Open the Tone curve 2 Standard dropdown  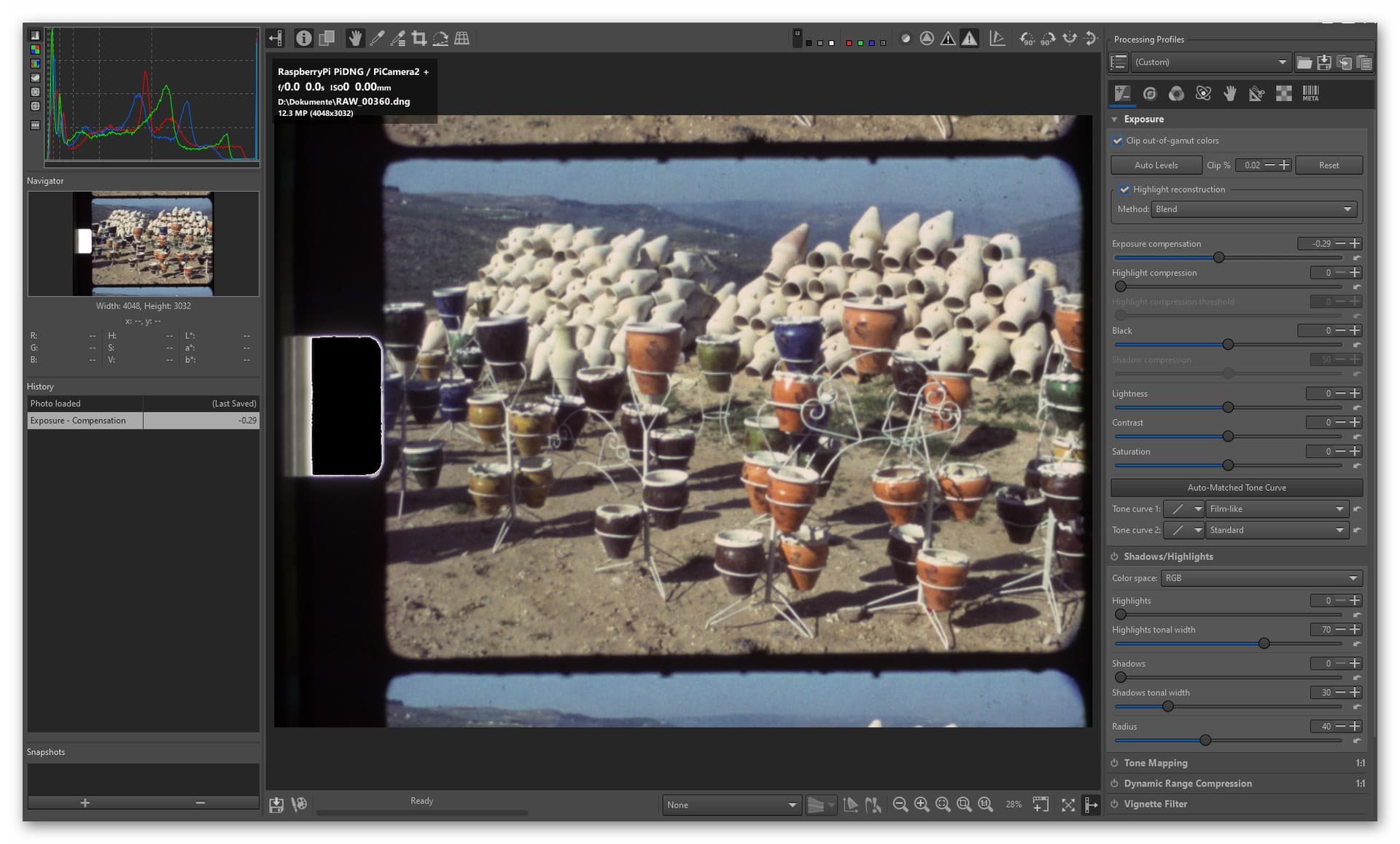click(x=1276, y=530)
